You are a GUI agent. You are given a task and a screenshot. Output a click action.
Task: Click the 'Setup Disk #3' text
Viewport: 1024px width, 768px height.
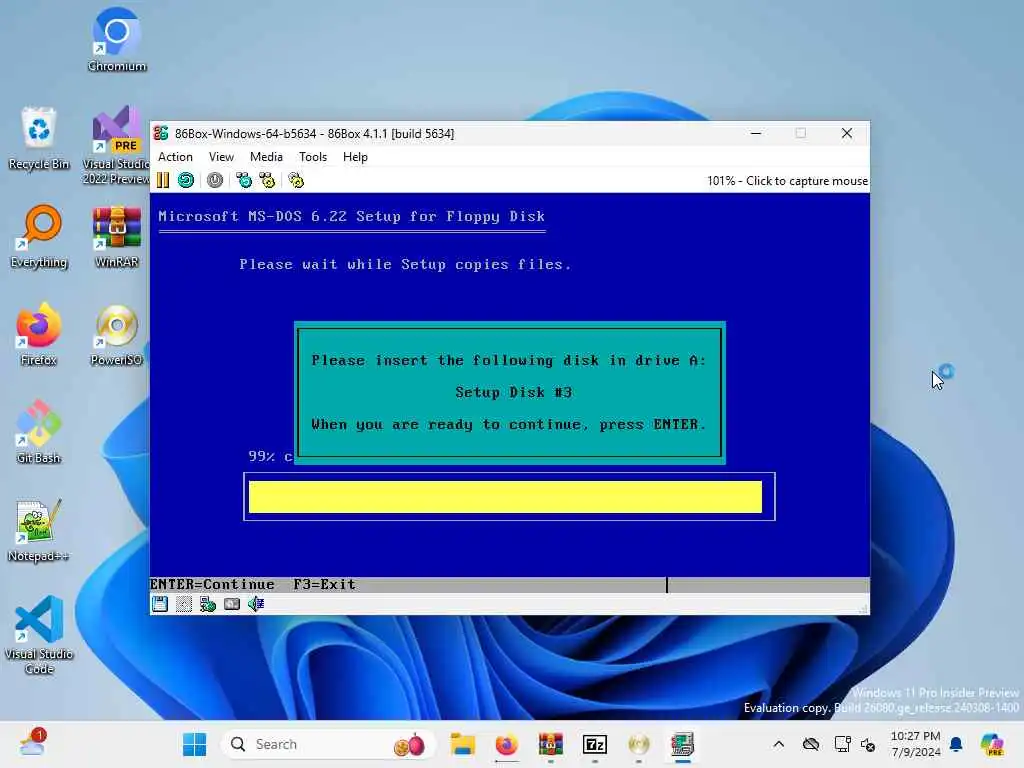click(514, 392)
